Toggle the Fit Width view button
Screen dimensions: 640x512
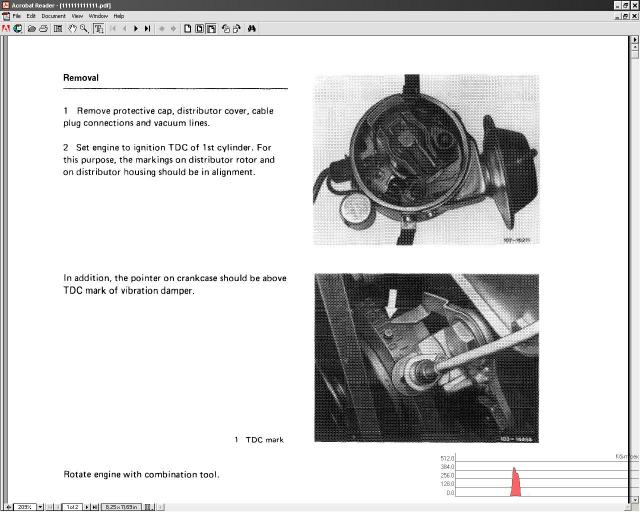211,29
